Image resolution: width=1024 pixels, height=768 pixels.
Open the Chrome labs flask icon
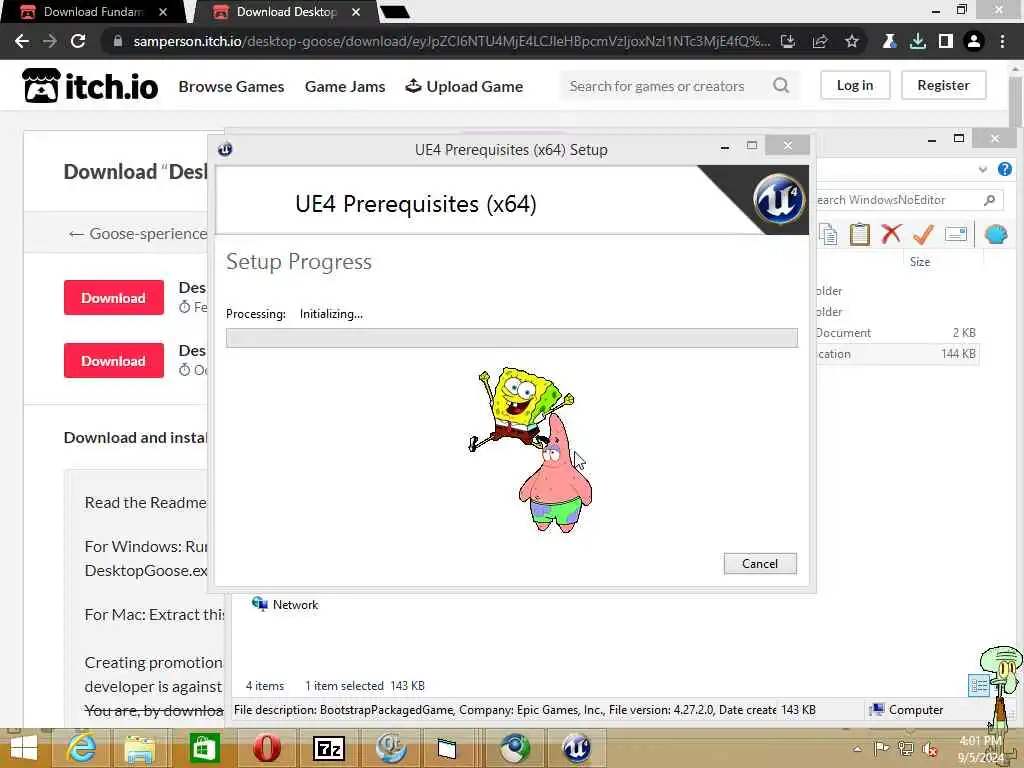click(x=889, y=41)
